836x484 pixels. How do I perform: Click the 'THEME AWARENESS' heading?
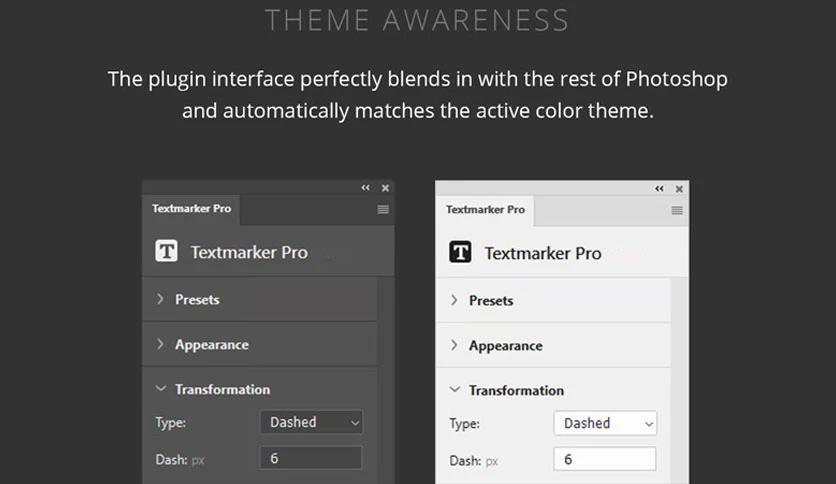tap(417, 20)
